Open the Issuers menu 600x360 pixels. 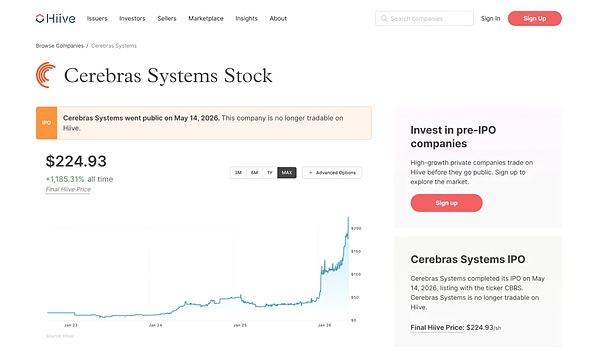pyautogui.click(x=97, y=18)
